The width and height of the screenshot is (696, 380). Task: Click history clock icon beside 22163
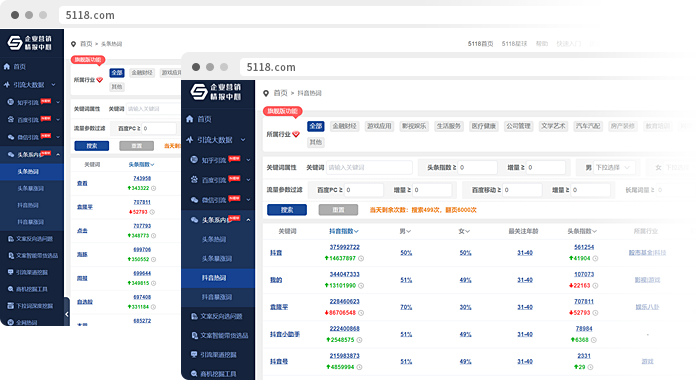click(595, 285)
